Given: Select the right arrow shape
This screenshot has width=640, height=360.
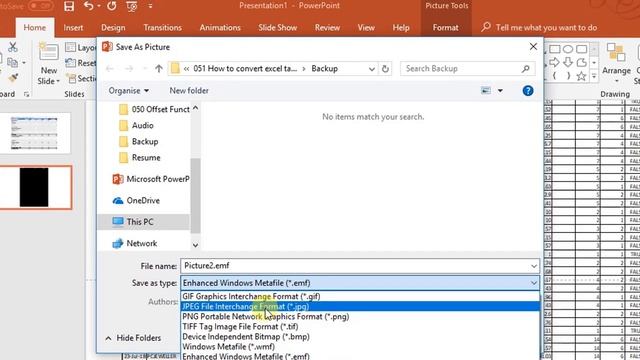Looking at the screenshot, I should [554, 62].
